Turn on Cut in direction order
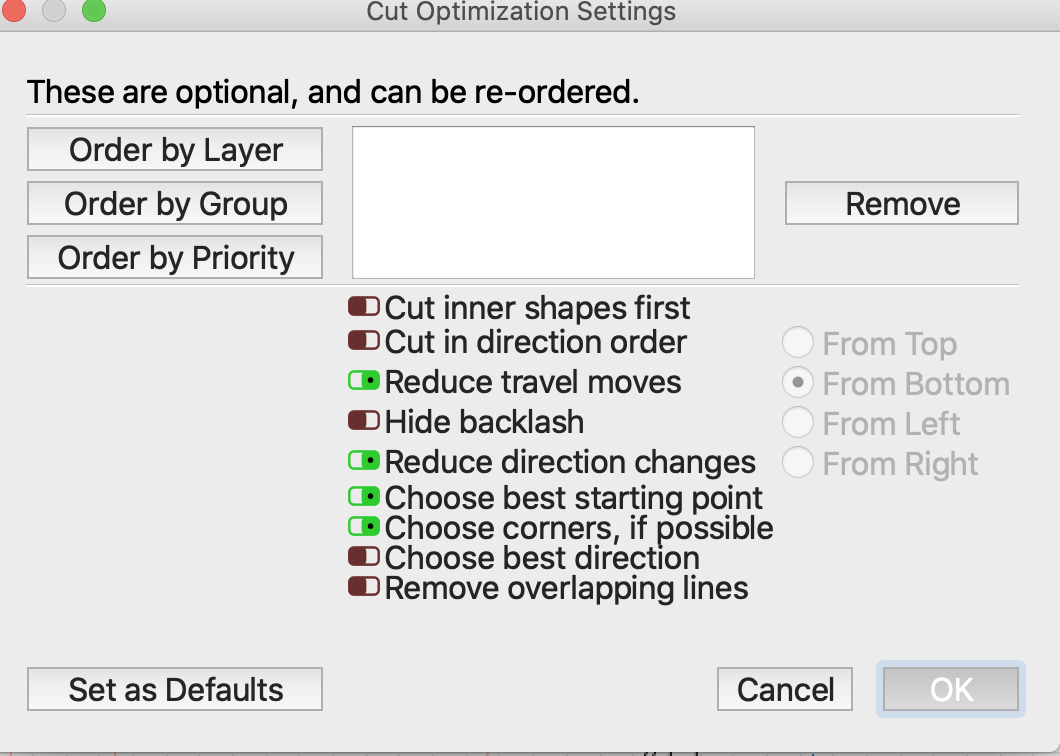Screen dimensions: 1060x756 point(364,340)
